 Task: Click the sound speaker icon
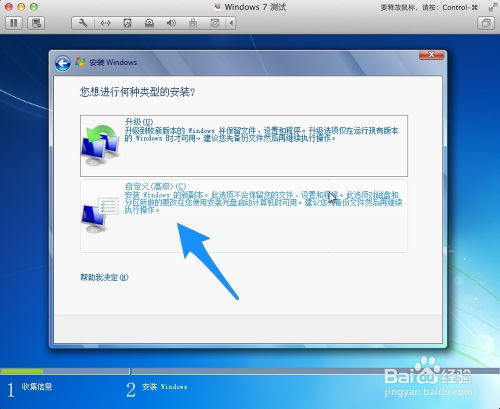coord(171,23)
